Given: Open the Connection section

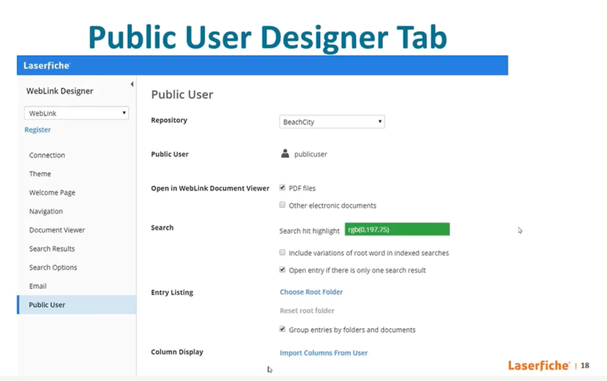Looking at the screenshot, I should coord(47,155).
